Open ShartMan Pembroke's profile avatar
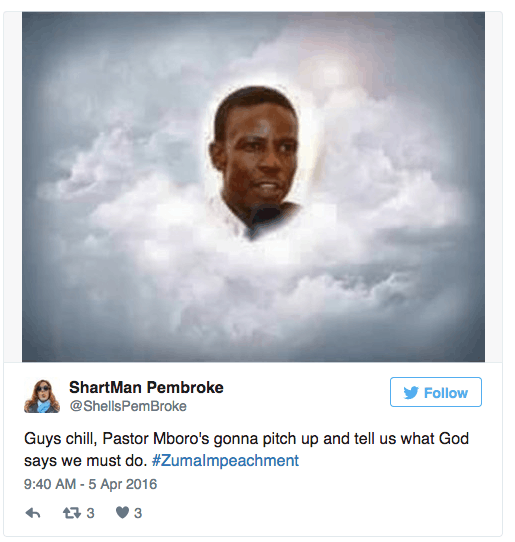This screenshot has width=515, height=542. (42, 396)
